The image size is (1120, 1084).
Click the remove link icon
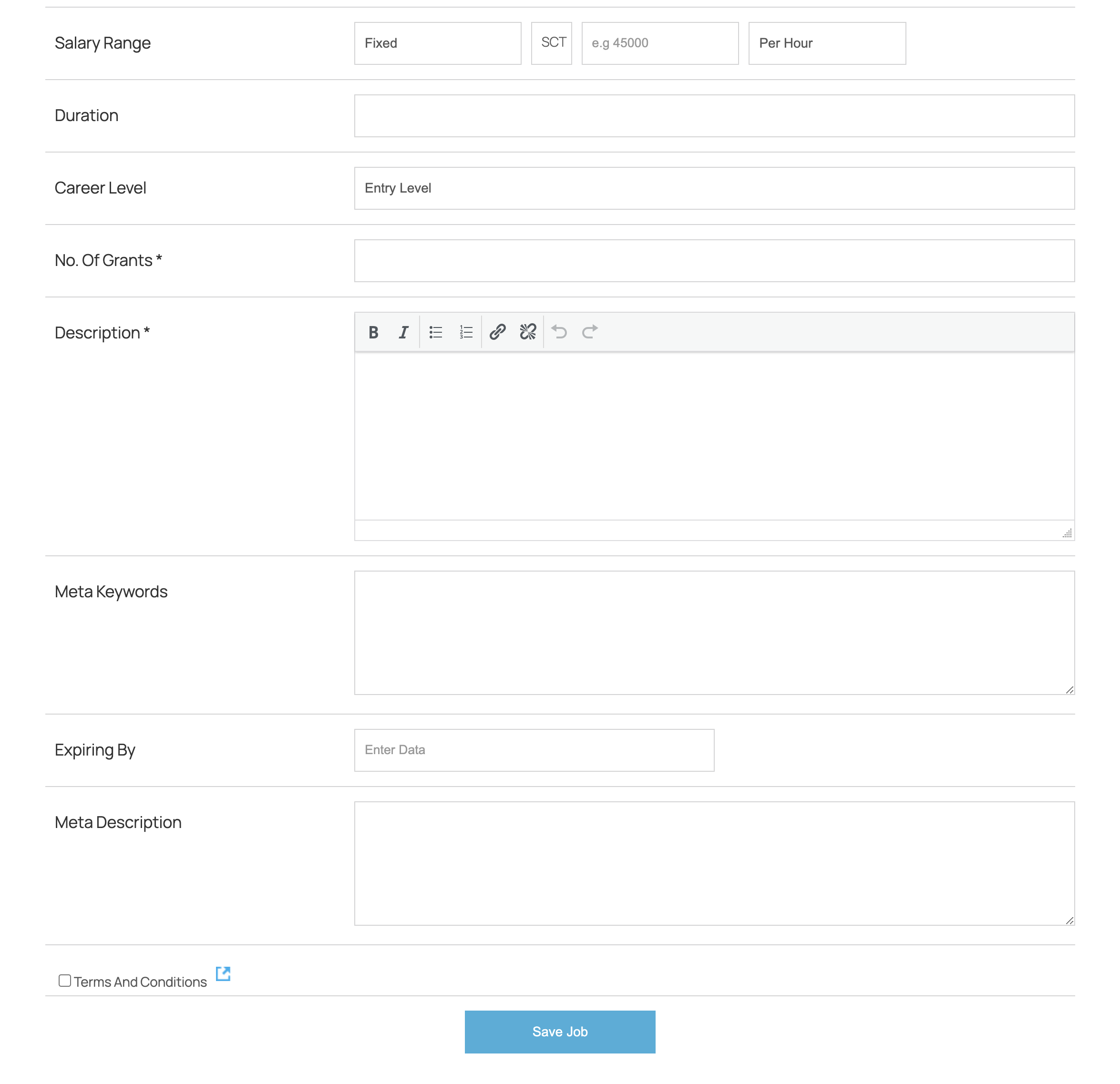527,332
